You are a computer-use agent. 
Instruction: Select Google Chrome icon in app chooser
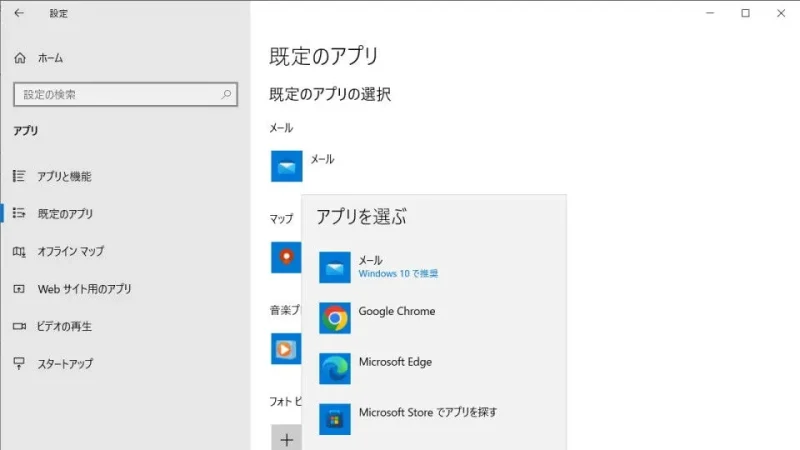tap(335, 318)
